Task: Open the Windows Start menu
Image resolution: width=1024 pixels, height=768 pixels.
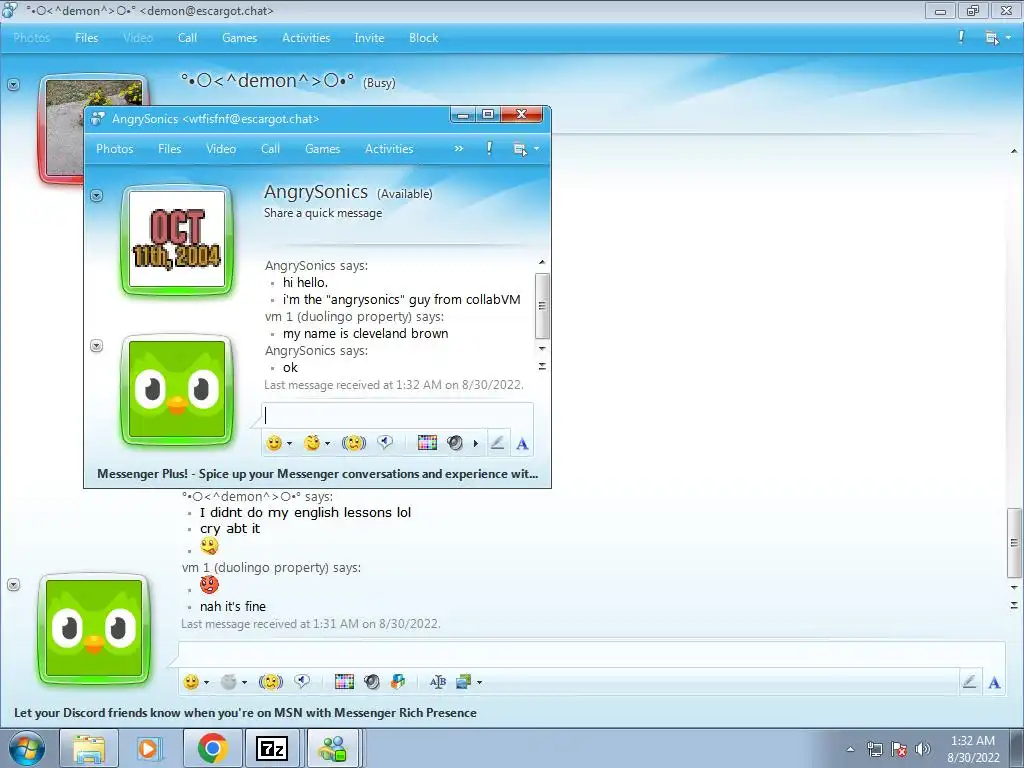Action: click(27, 748)
